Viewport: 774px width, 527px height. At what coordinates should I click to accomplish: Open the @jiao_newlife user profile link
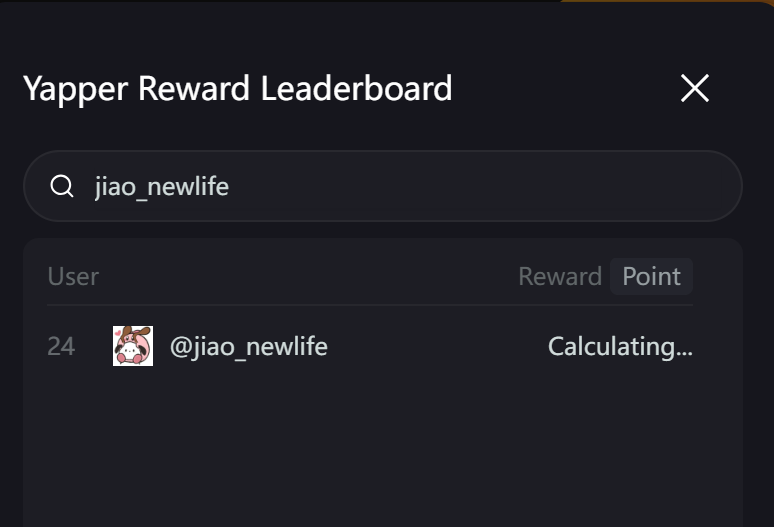[x=249, y=347]
